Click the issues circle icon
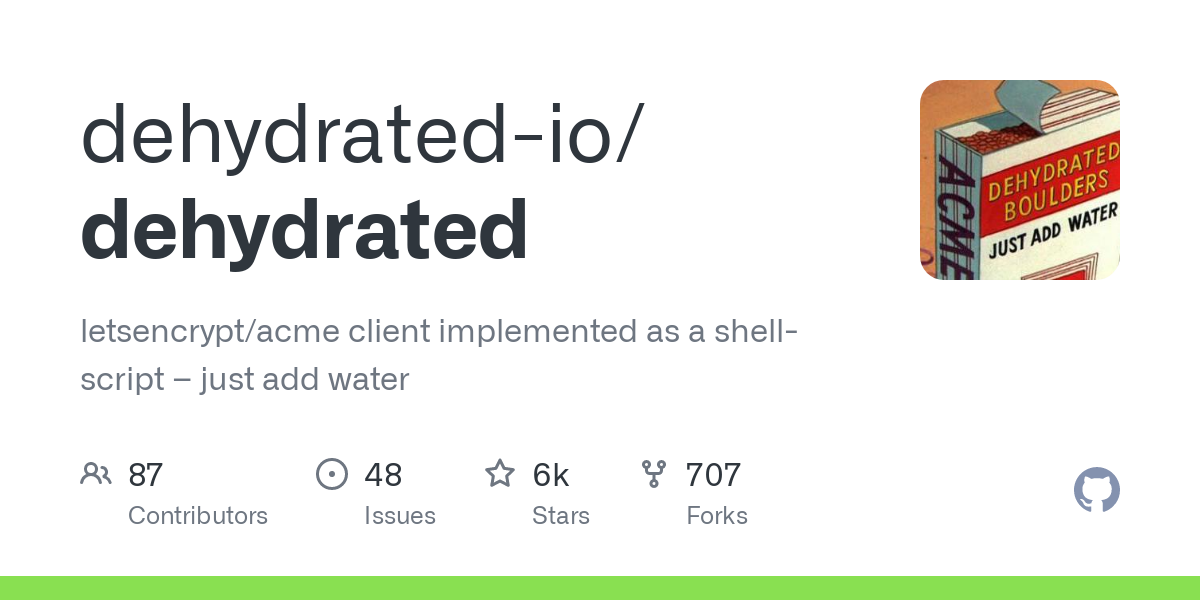Viewport: 1200px width, 600px height. (x=332, y=474)
